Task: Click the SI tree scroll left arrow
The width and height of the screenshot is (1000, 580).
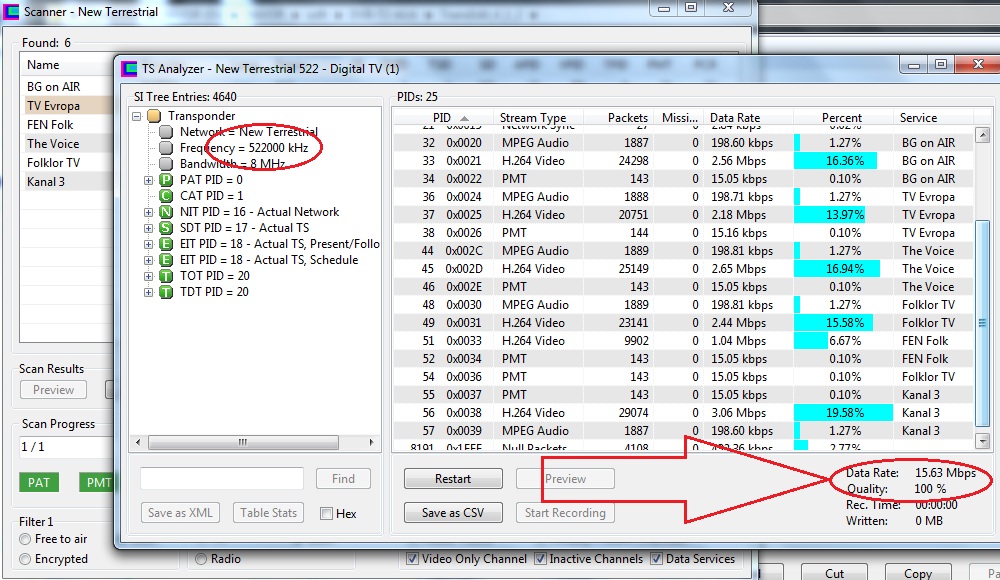Action: 138,442
